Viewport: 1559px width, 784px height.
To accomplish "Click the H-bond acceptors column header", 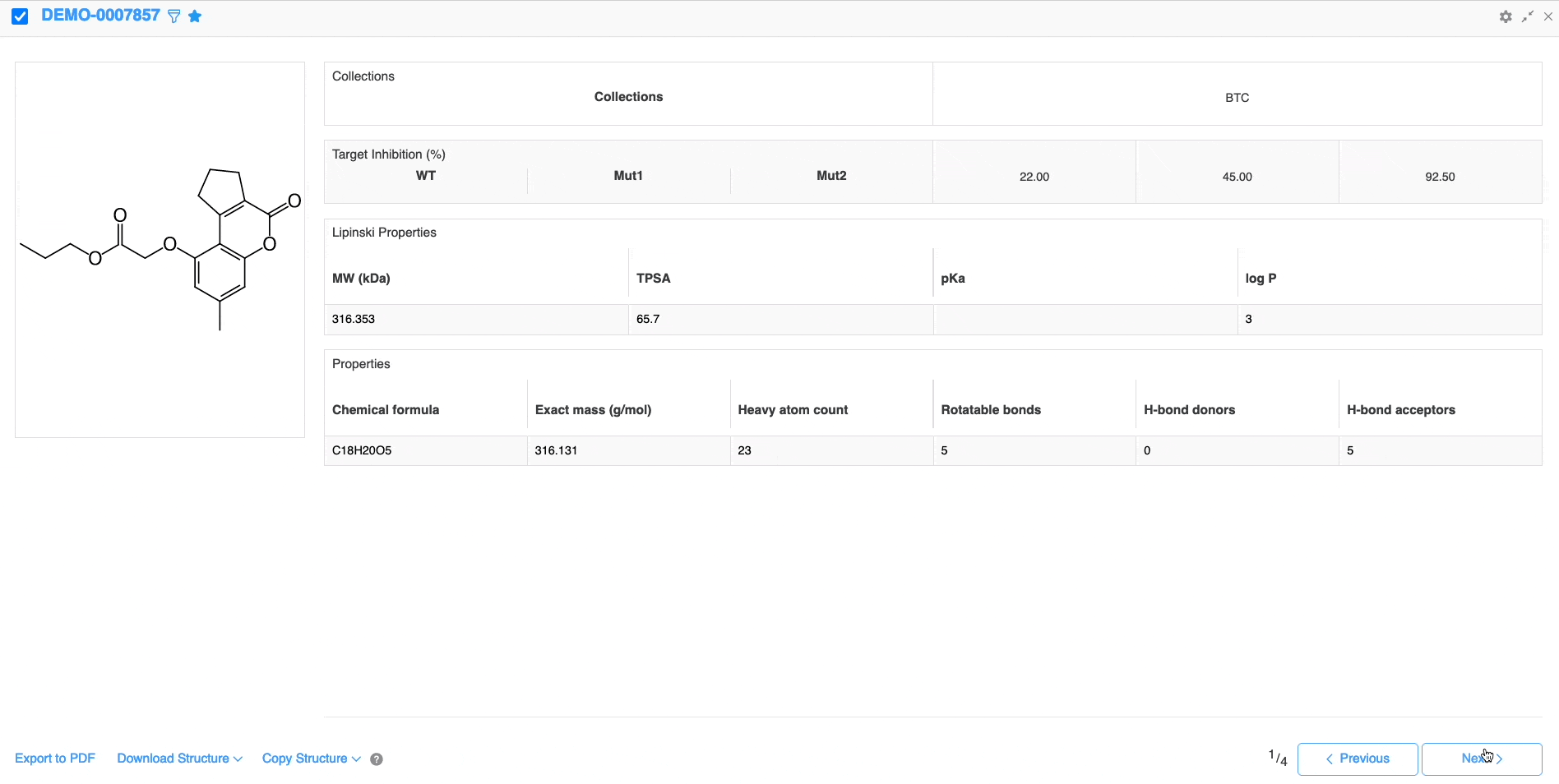I will tap(1400, 410).
